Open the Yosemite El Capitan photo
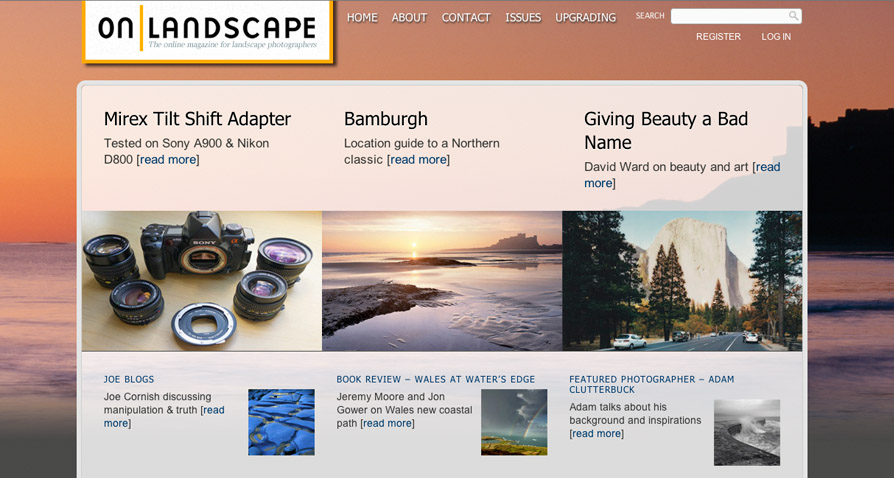This screenshot has width=894, height=478. click(682, 281)
